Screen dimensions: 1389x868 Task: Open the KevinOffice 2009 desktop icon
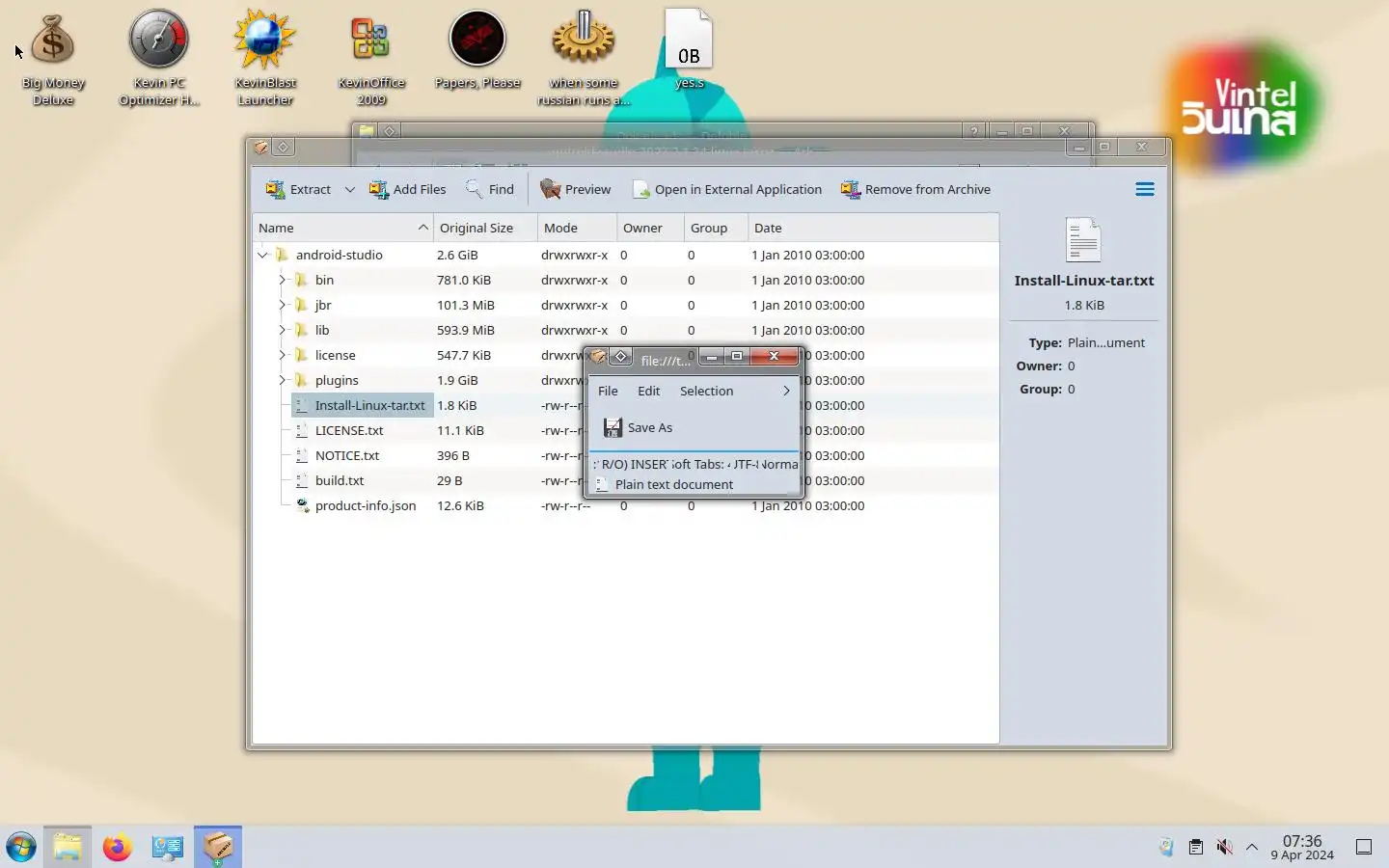[x=371, y=59]
